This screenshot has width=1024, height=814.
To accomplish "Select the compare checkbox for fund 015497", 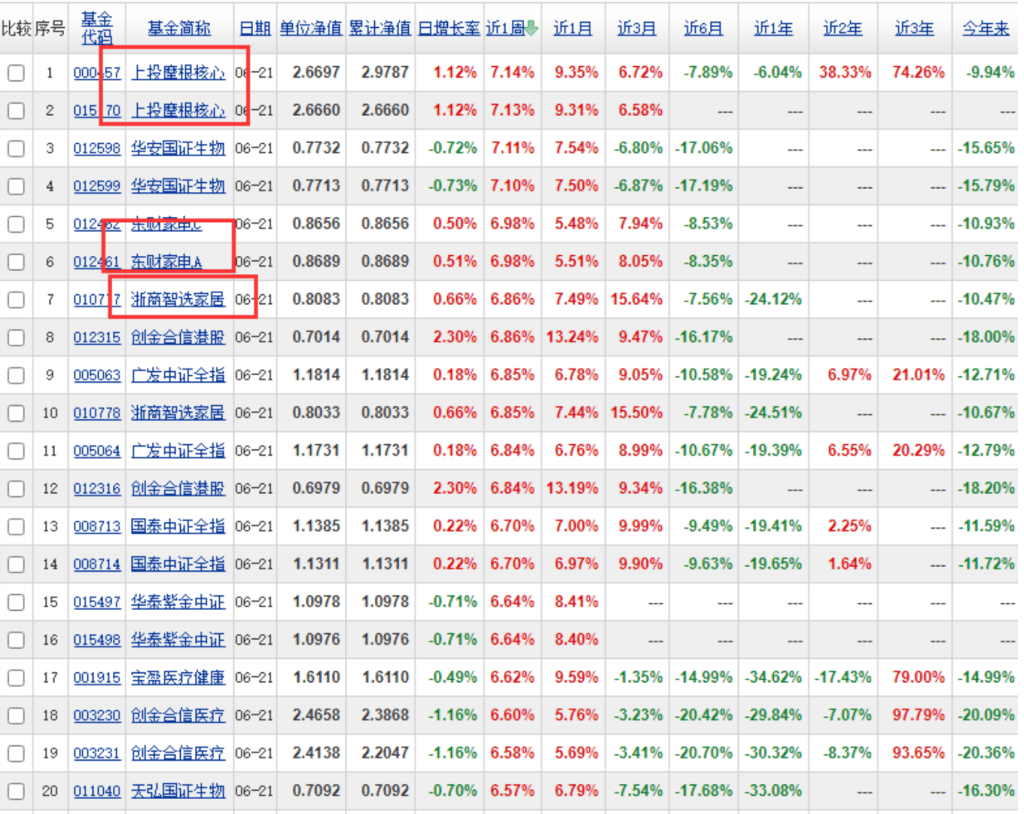I will click(x=16, y=602).
